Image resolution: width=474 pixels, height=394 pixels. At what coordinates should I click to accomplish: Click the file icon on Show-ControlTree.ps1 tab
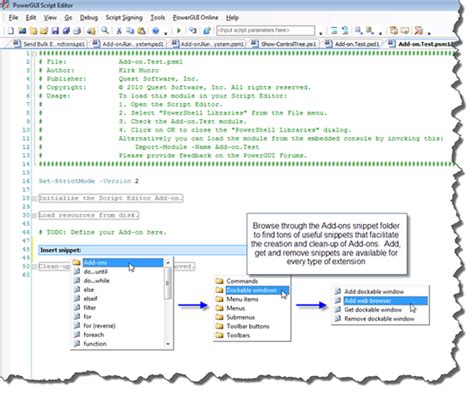[254, 44]
